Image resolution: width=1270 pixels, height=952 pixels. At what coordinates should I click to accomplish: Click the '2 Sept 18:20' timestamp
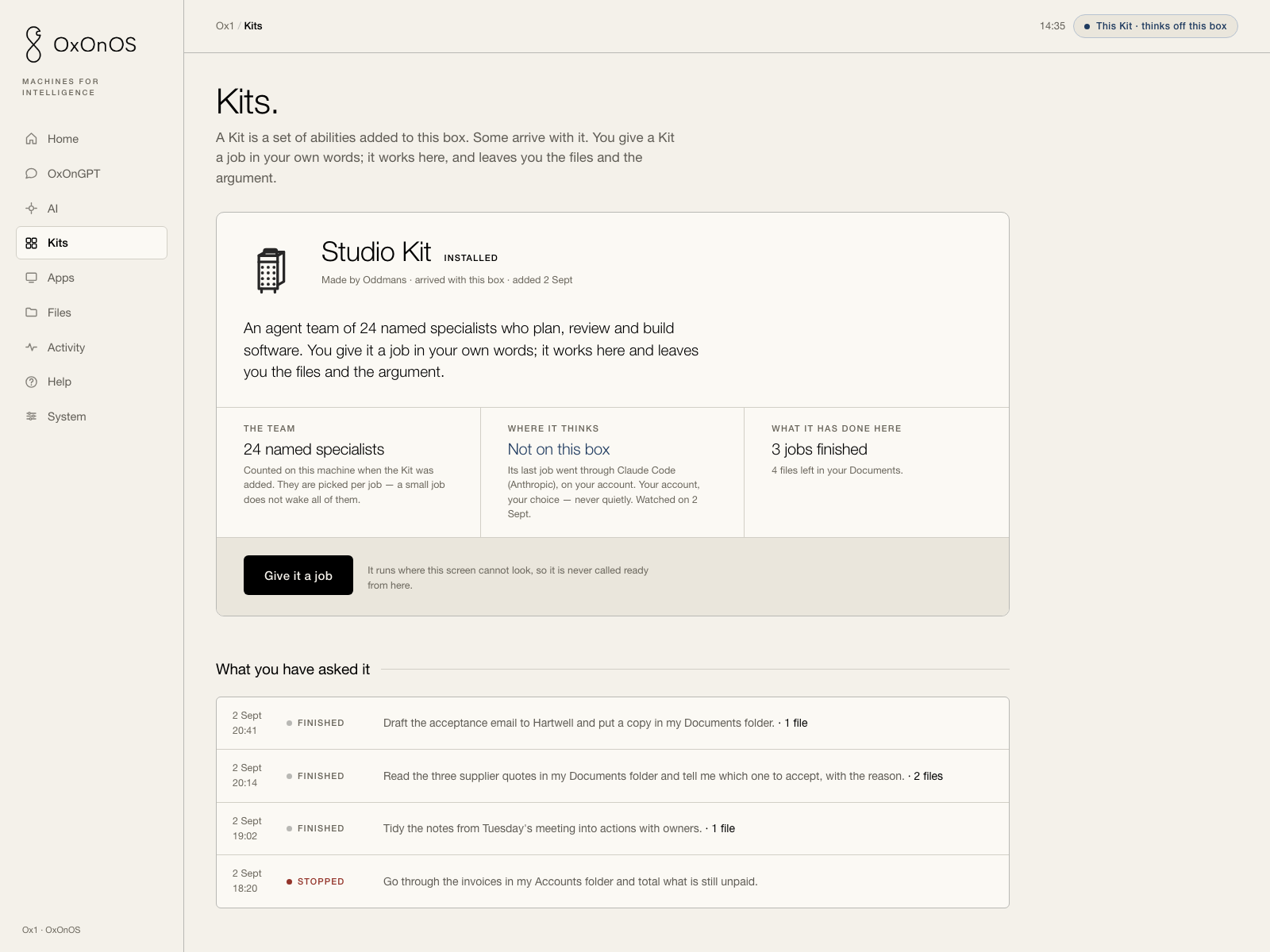(x=247, y=881)
